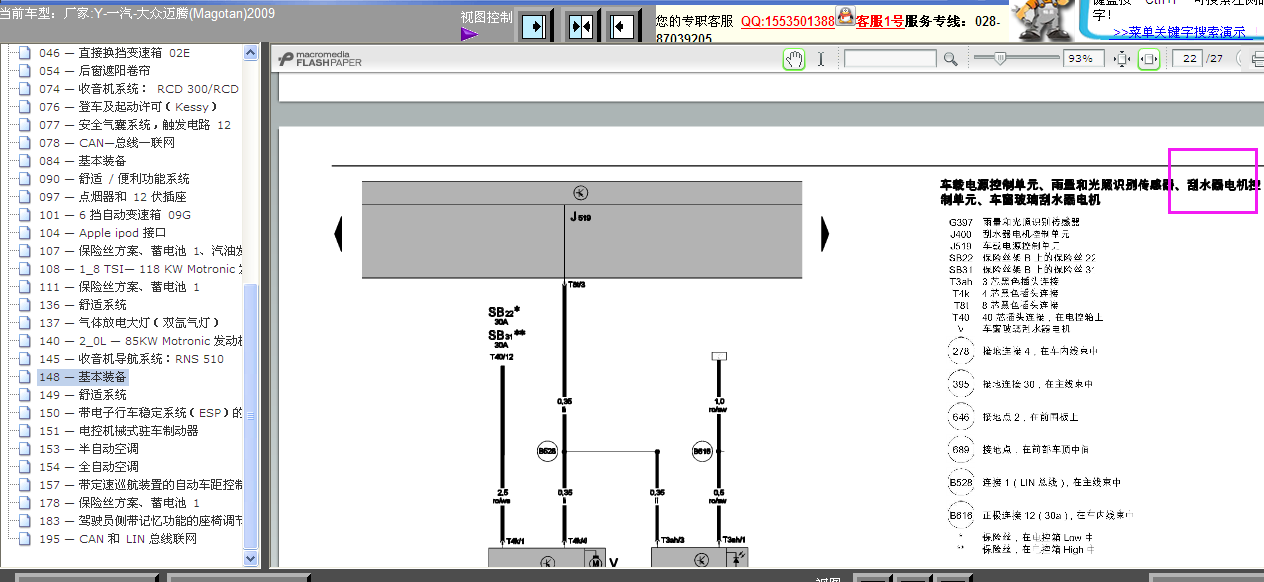The width and height of the screenshot is (1264, 582).
Task: Select 140 — 2_0L 85KW Motronic
Action: [x=140, y=341]
